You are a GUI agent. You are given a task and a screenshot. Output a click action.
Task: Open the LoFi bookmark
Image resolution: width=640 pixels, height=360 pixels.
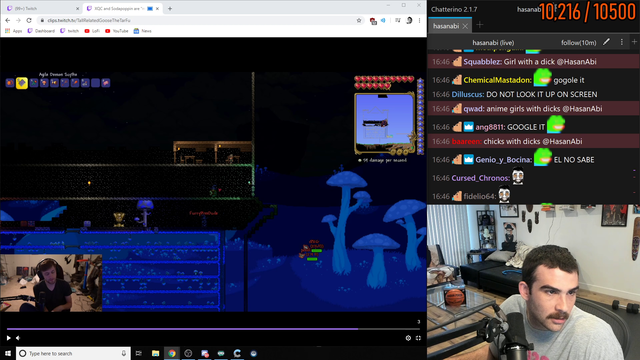(x=92, y=31)
